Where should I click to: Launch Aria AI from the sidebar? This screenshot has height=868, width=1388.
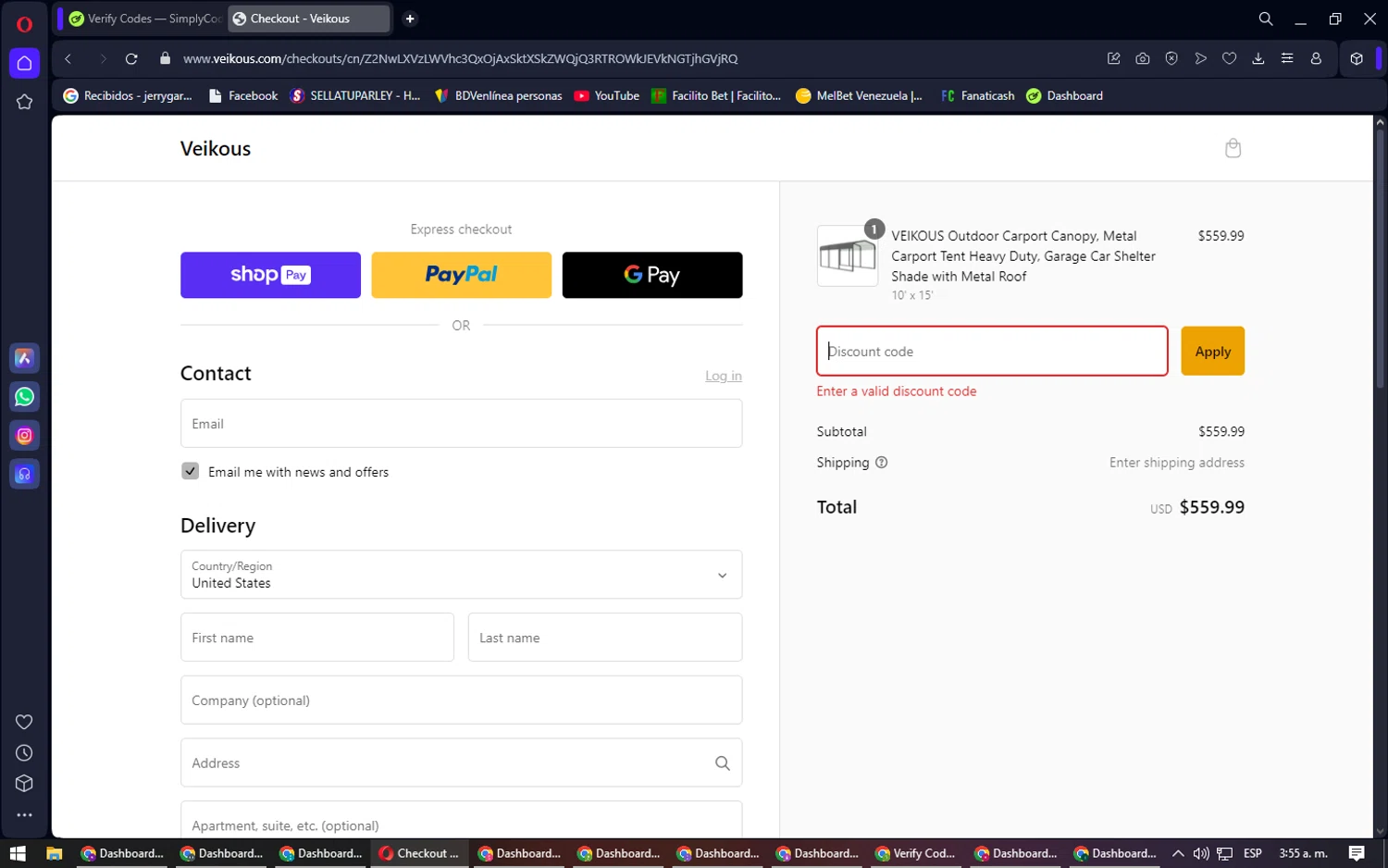coord(24,358)
